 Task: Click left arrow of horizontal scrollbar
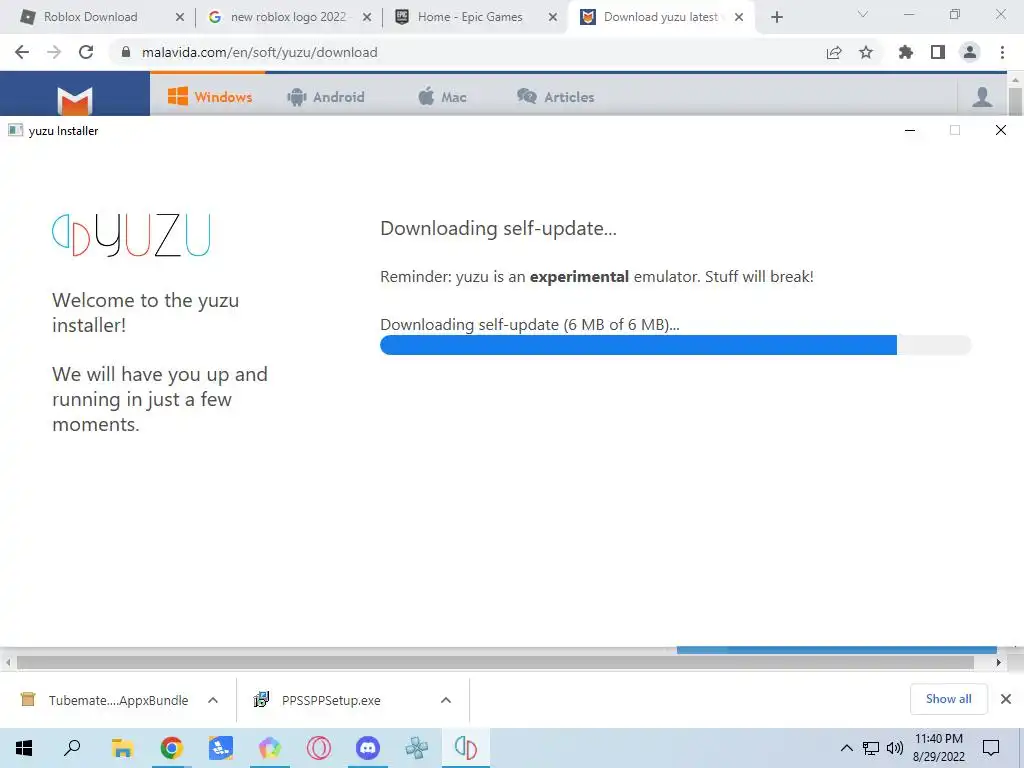(8, 662)
